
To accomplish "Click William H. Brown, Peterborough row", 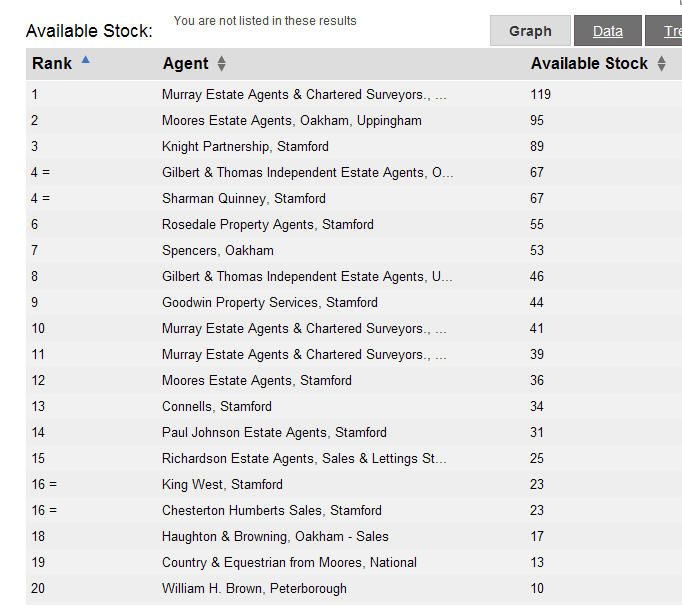I will click(354, 588).
